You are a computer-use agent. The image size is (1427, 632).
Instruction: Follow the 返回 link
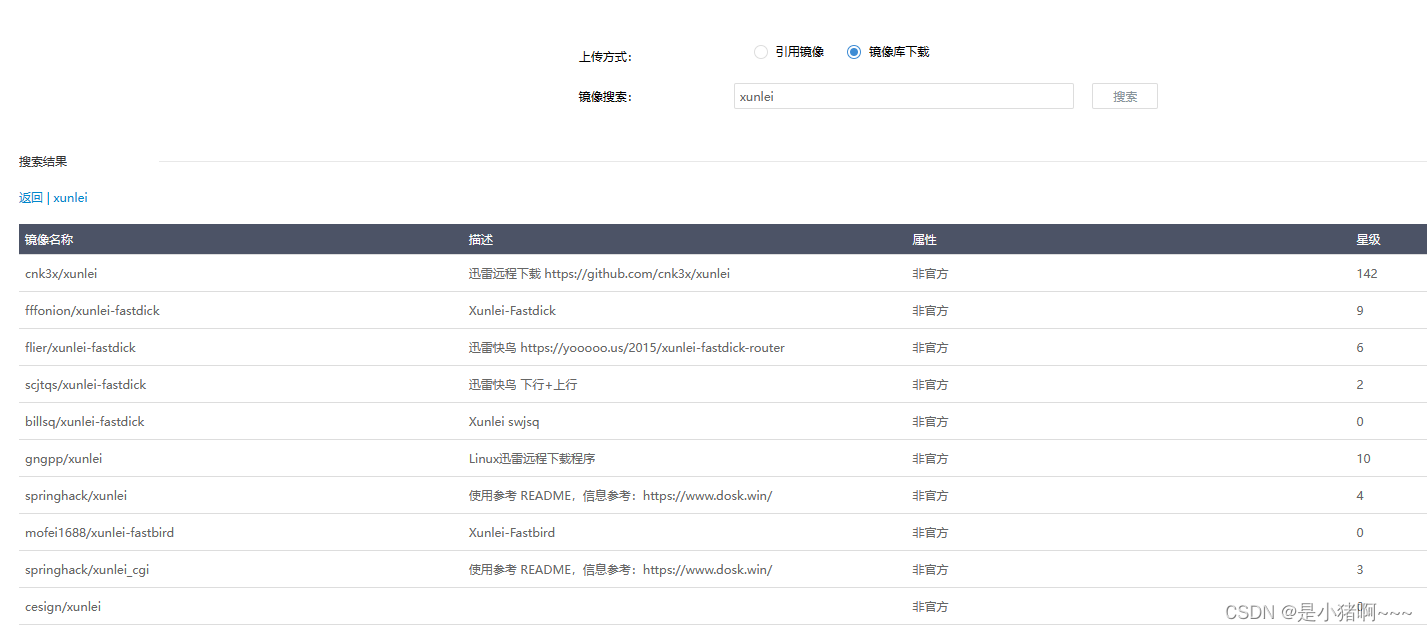[x=31, y=198]
